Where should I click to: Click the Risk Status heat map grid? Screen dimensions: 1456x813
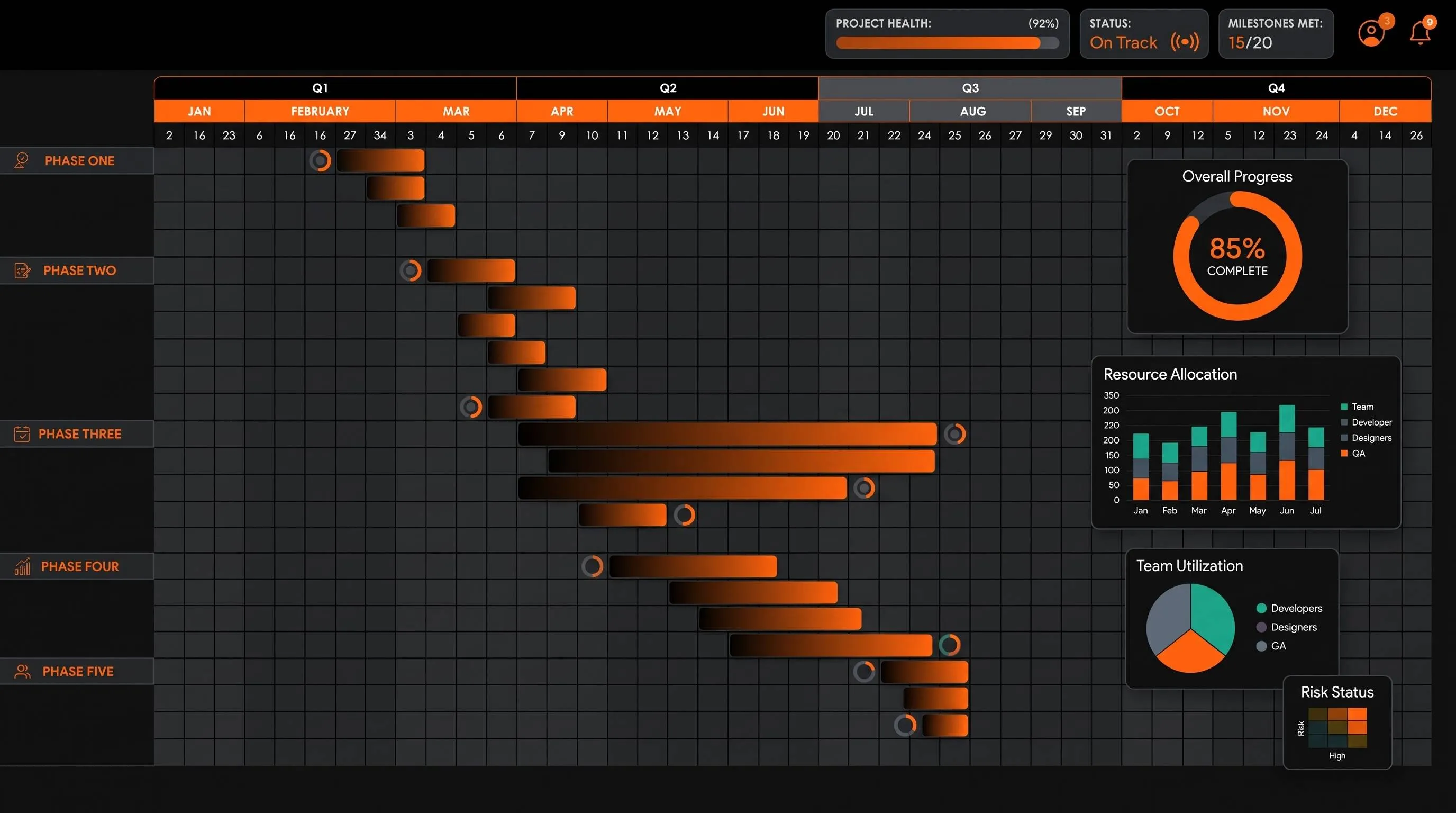[x=1337, y=728]
